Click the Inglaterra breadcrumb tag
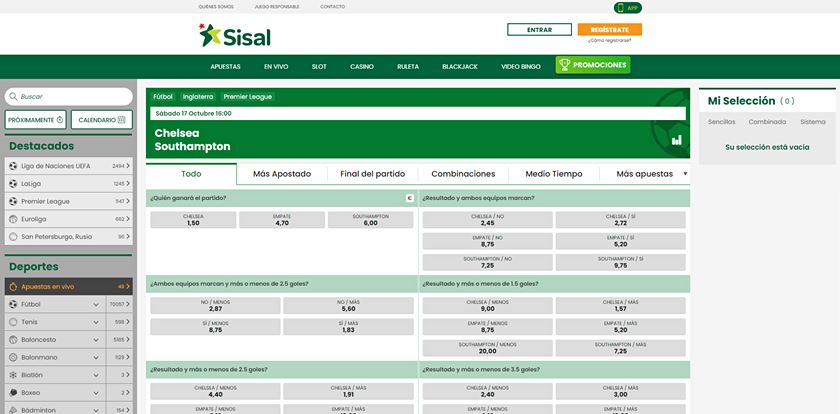The height and width of the screenshot is (414, 840). click(198, 97)
